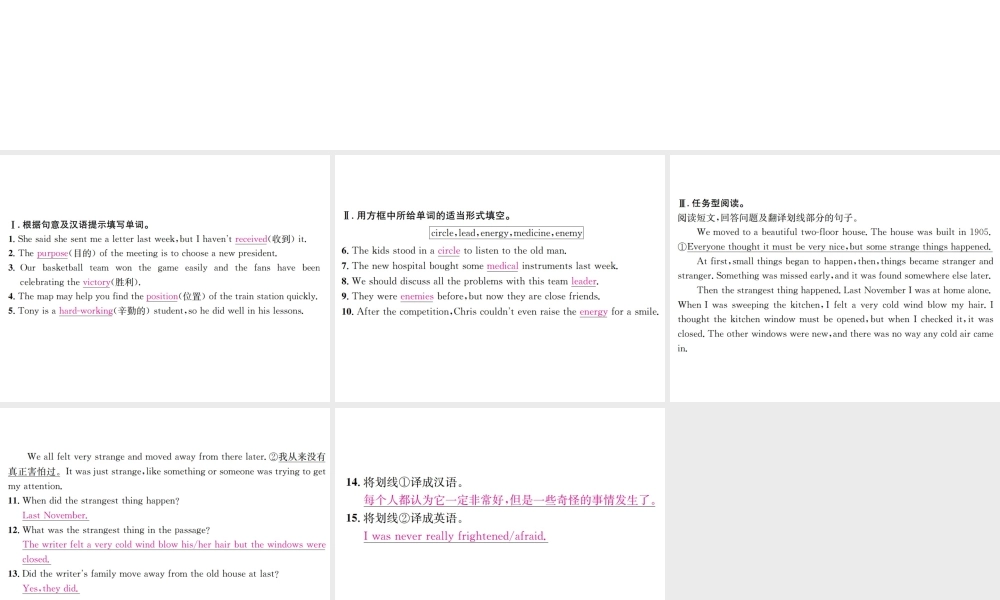Open the slide with Section I word-filling exercise
Viewport: 1000px width, 600px height.
click(x=165, y=278)
